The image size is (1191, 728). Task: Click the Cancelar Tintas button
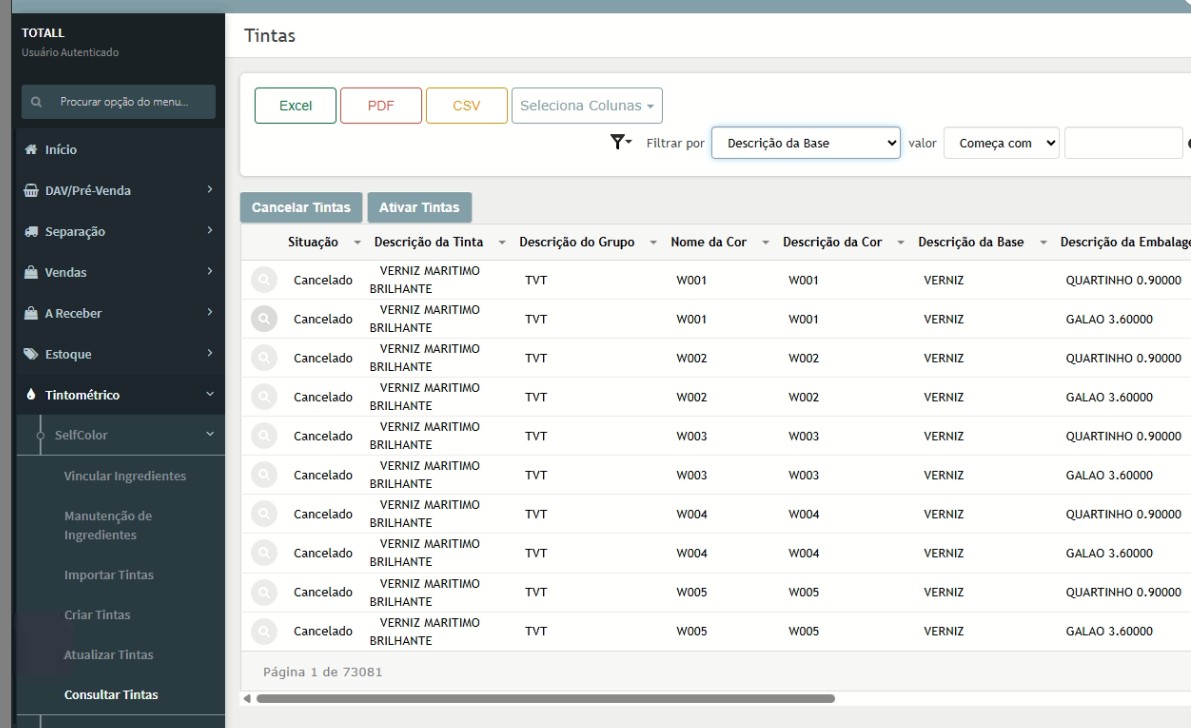(301, 207)
